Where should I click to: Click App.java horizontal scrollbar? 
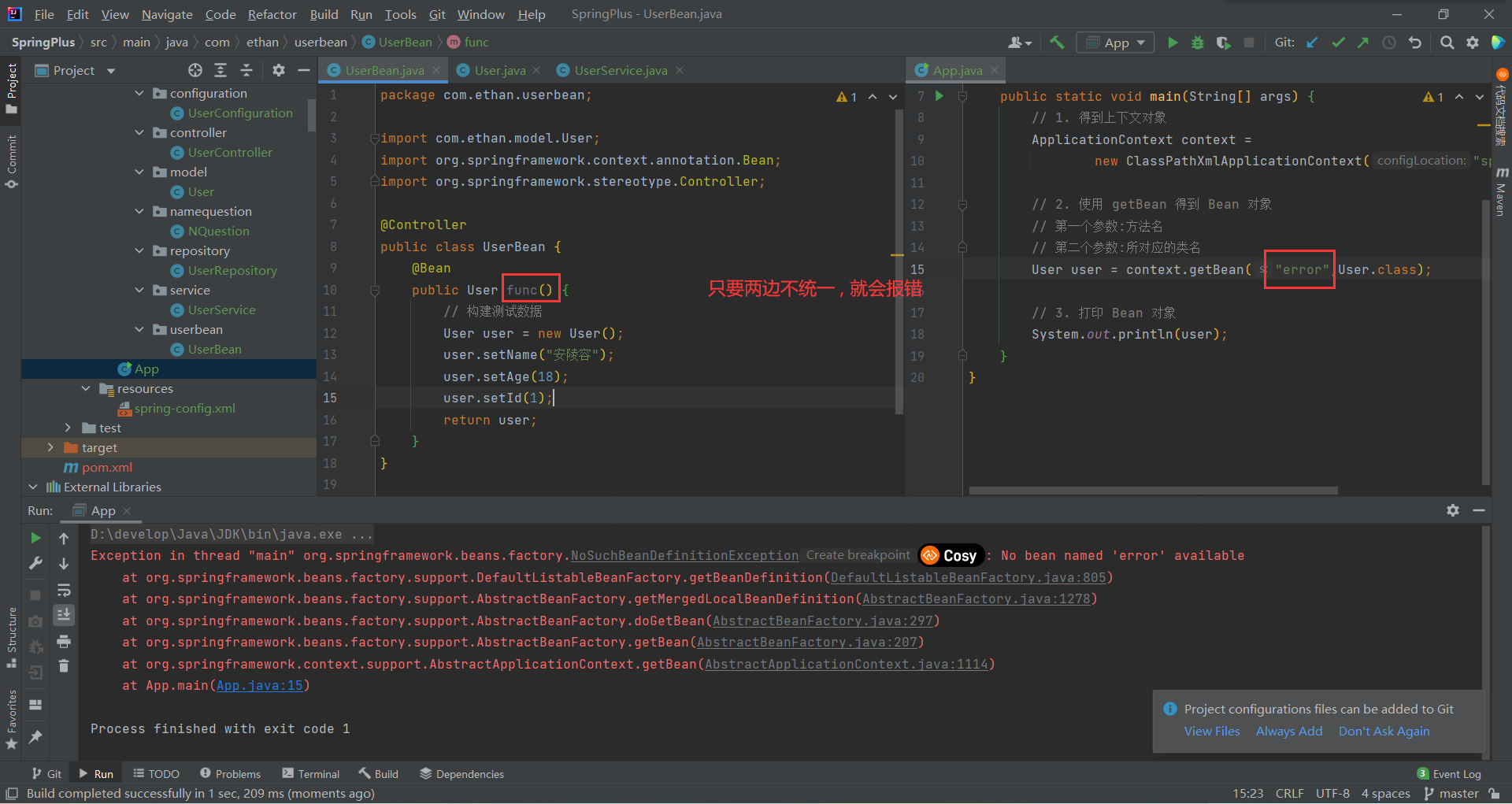coord(1153,491)
